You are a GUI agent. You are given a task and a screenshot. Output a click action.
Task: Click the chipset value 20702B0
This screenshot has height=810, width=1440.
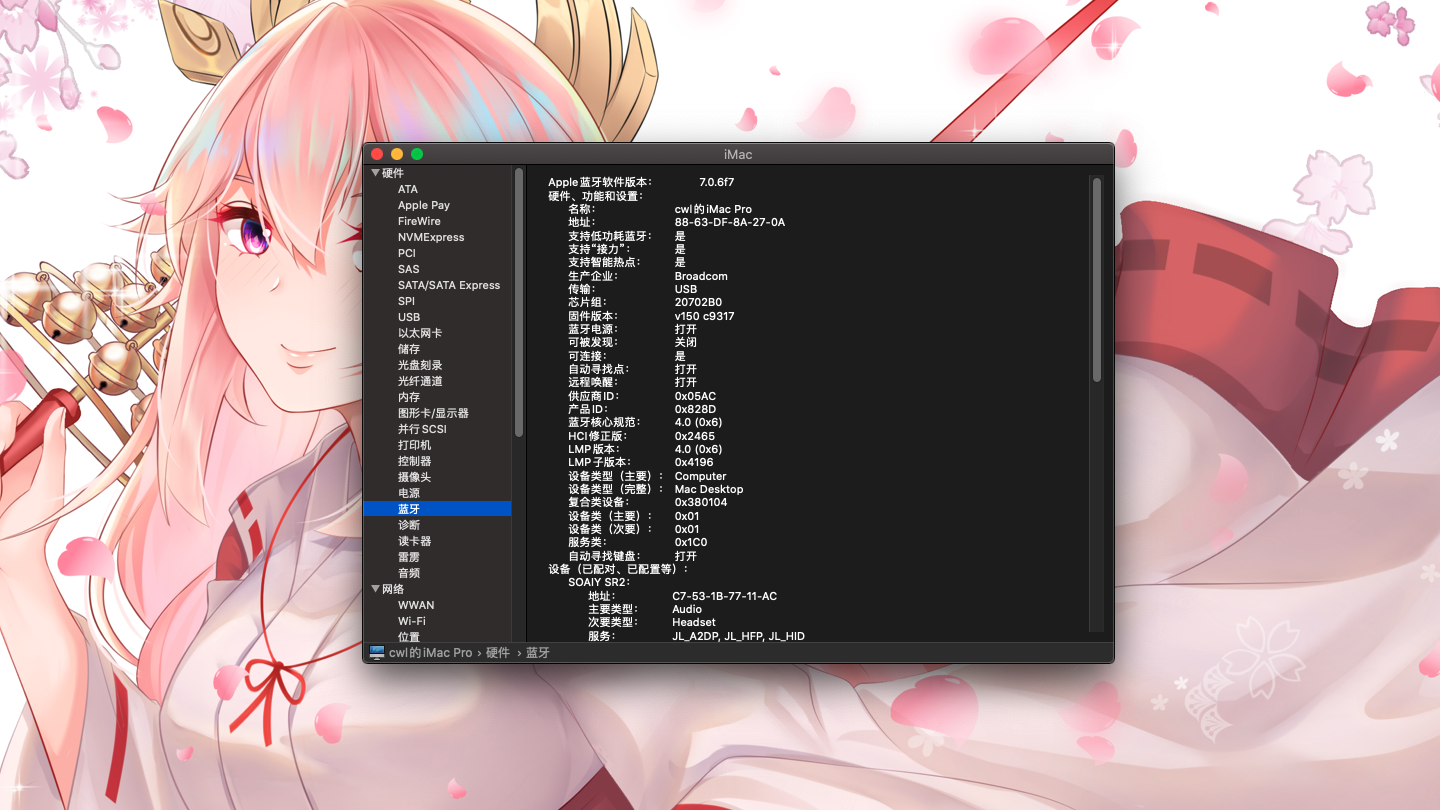coord(698,302)
